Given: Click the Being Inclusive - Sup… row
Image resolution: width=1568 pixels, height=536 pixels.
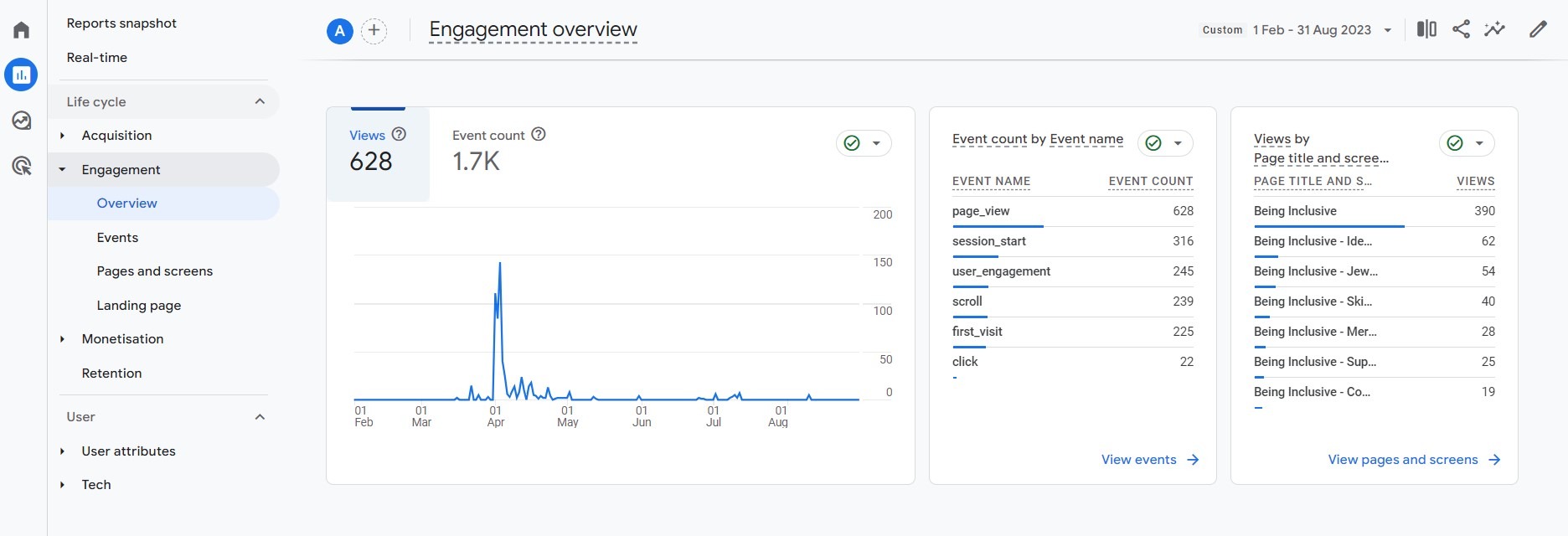Looking at the screenshot, I should point(1374,362).
